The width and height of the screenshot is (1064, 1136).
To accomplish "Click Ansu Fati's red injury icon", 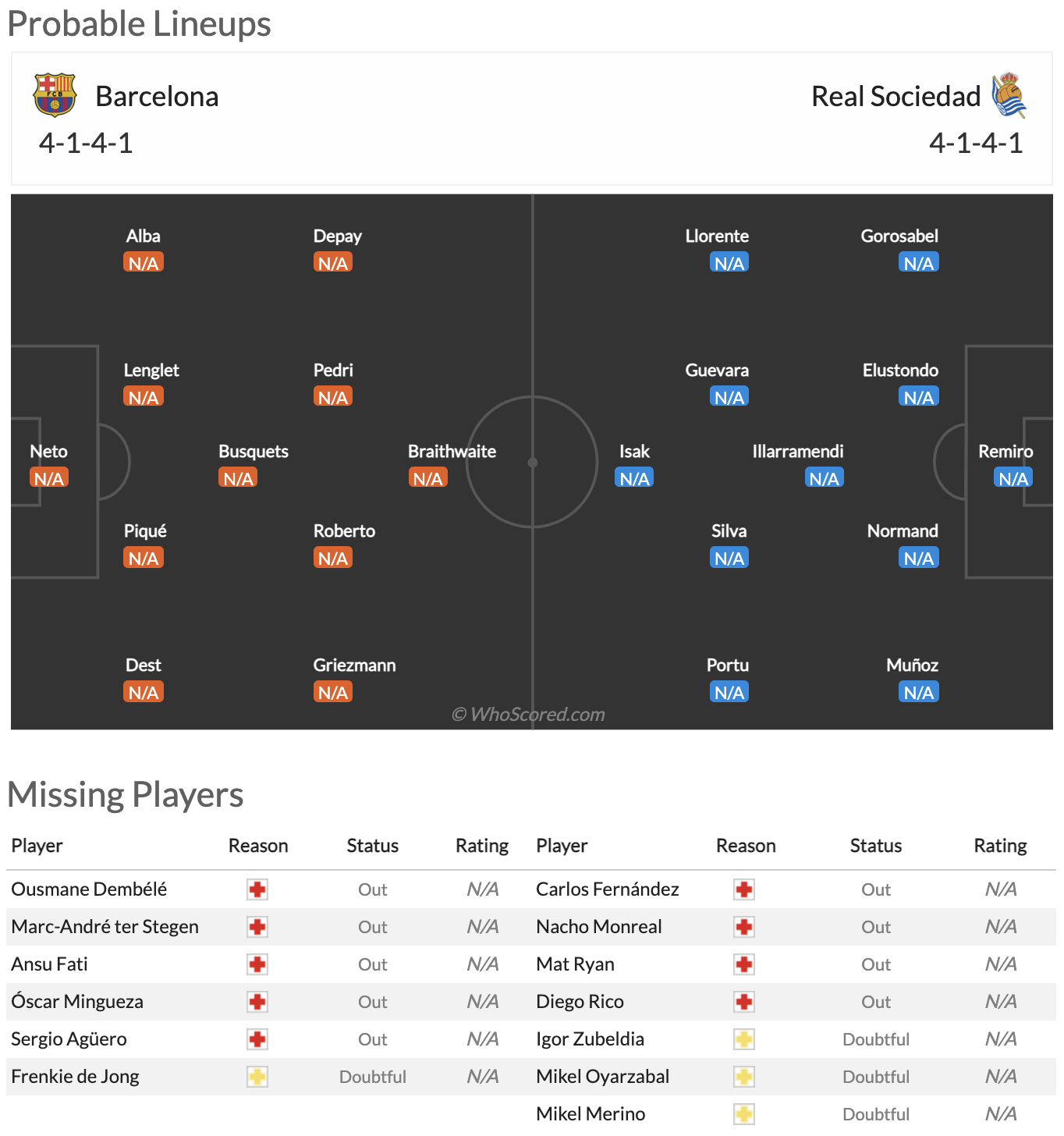I will coord(257,964).
